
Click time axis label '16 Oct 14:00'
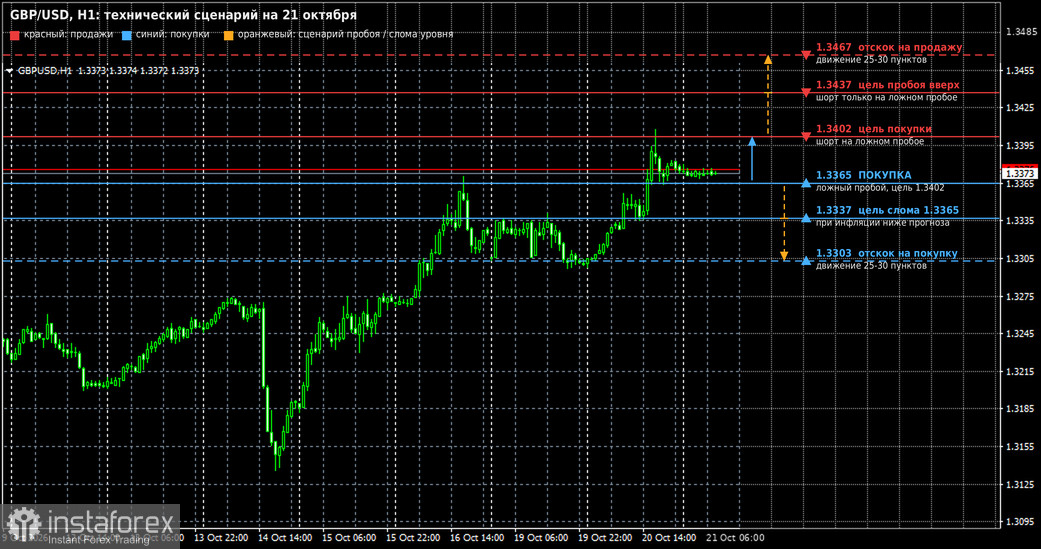click(477, 537)
